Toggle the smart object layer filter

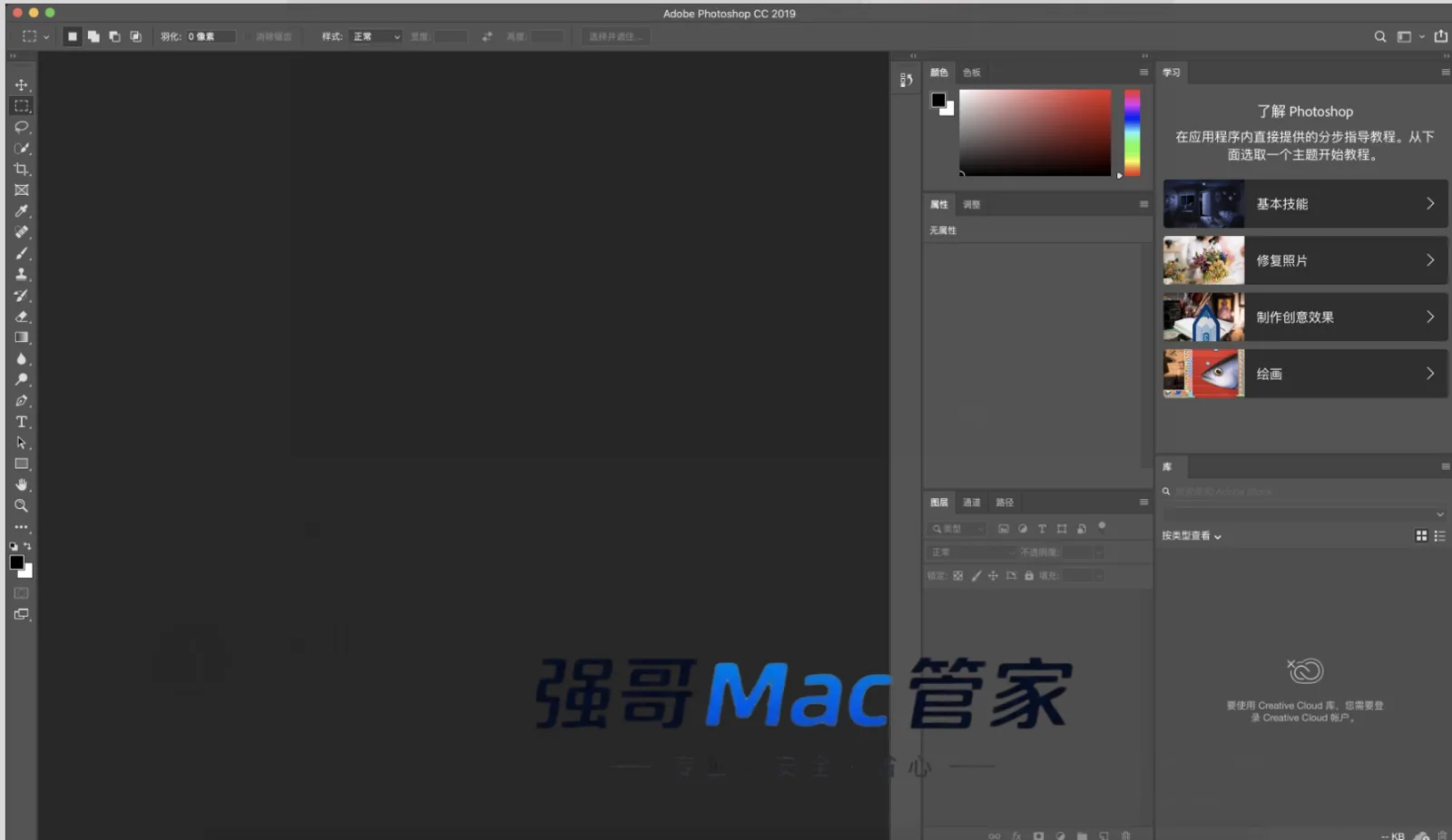click(x=1082, y=528)
